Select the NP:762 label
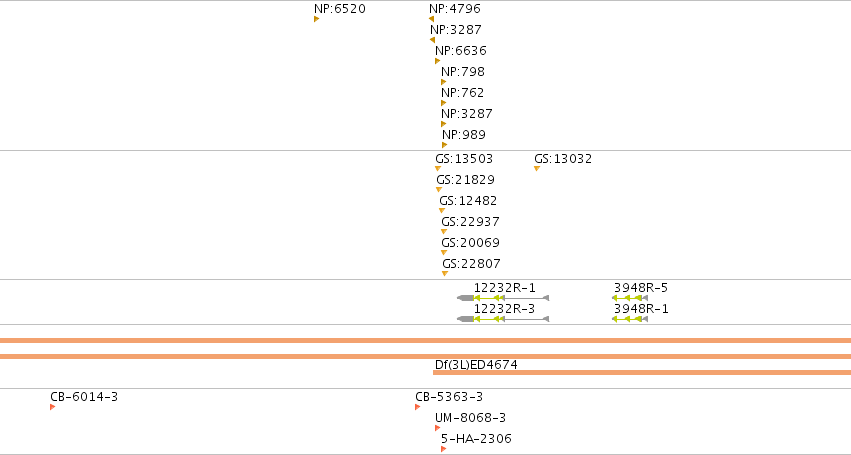851x455 pixels. coord(462,93)
